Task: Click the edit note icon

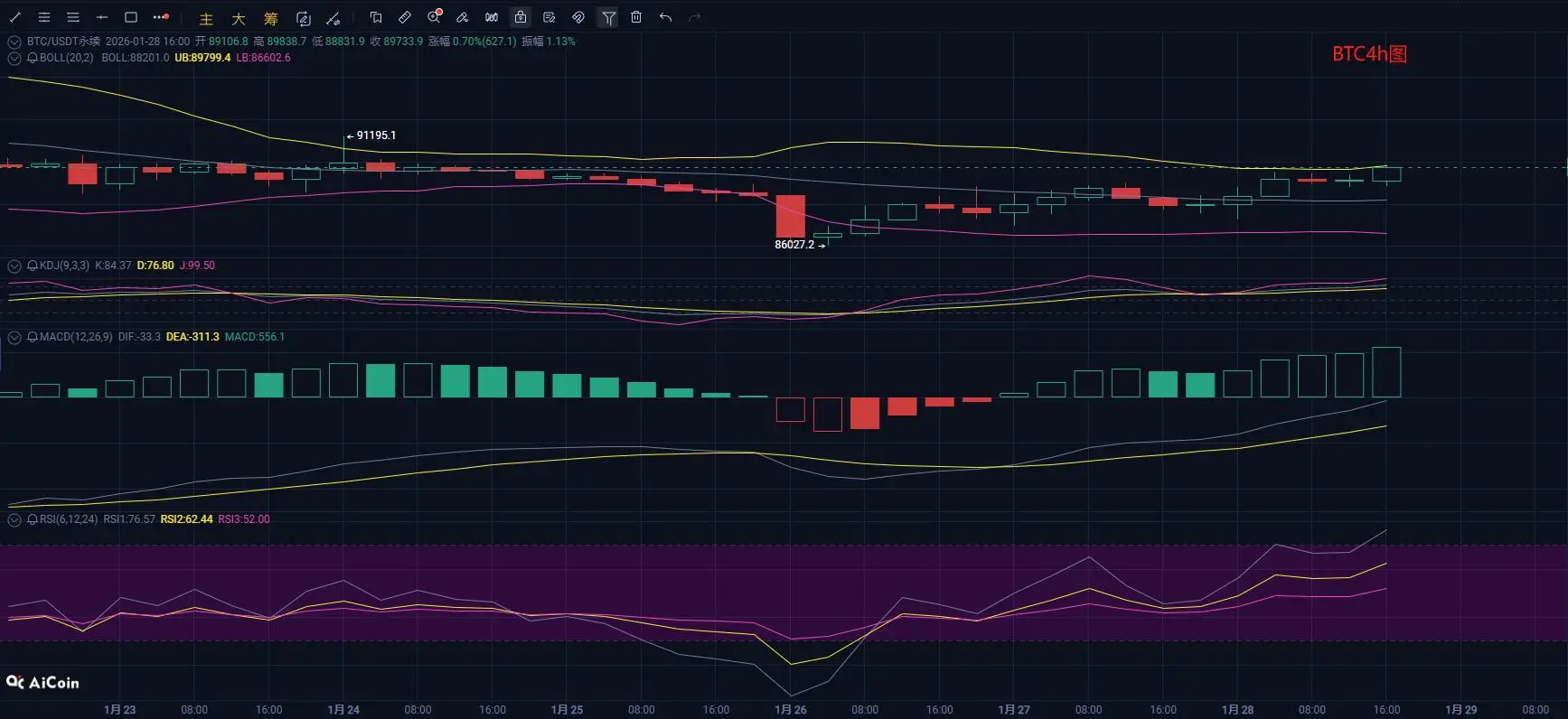Action: (549, 17)
